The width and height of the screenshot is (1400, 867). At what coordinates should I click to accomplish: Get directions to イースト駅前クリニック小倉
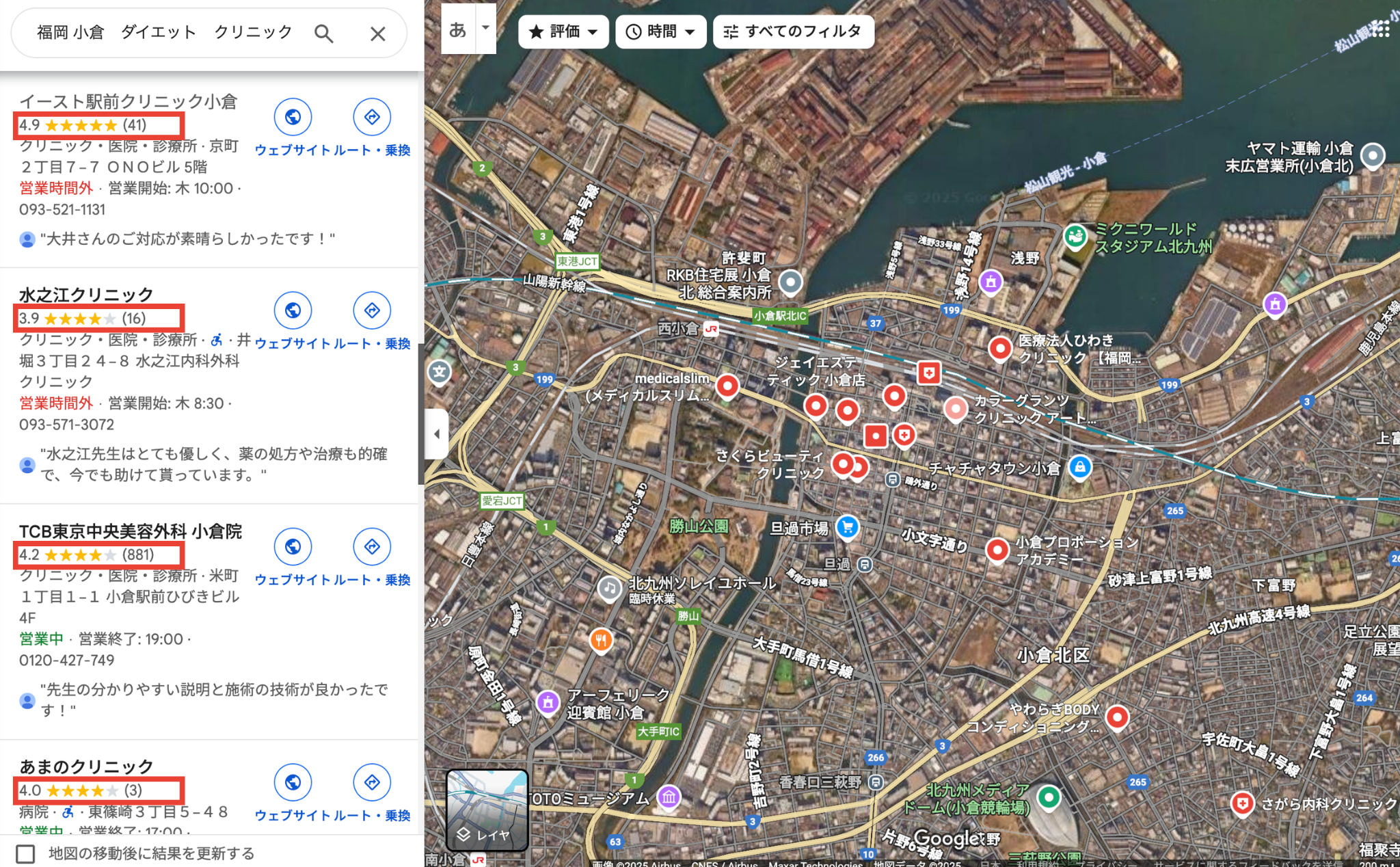372,117
